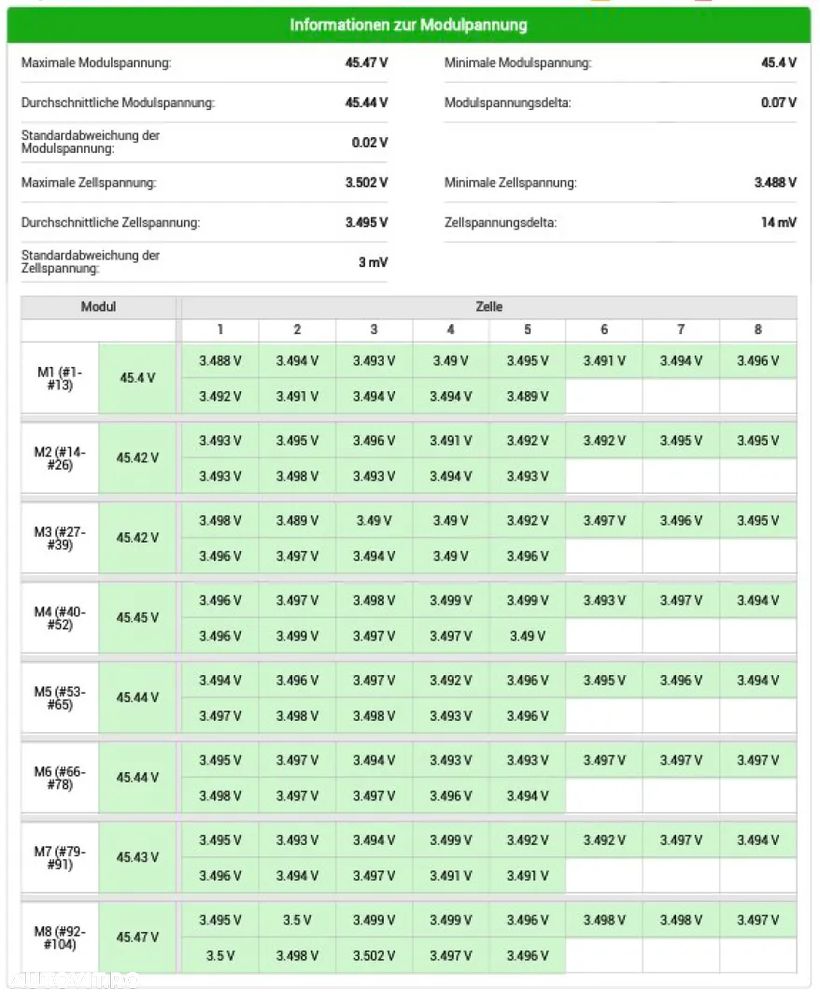Select the cell column header number 8

click(x=758, y=329)
